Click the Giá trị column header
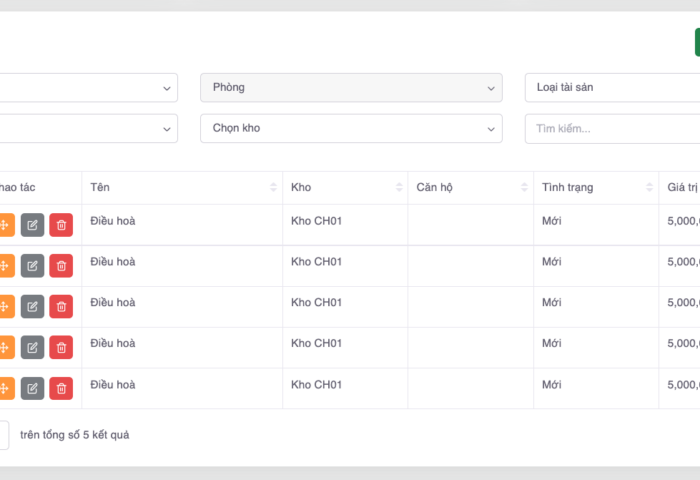This screenshot has width=700, height=480. click(680, 188)
